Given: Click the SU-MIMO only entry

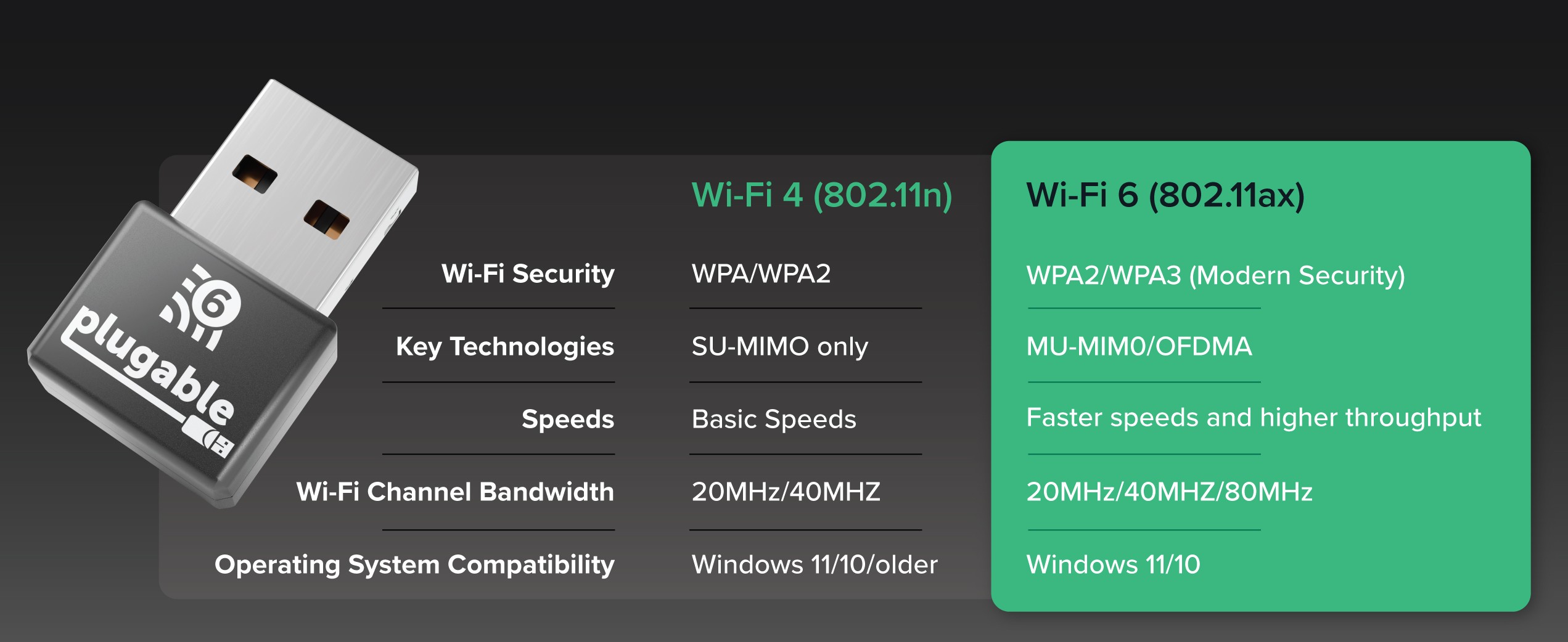Looking at the screenshot, I should coord(779,346).
